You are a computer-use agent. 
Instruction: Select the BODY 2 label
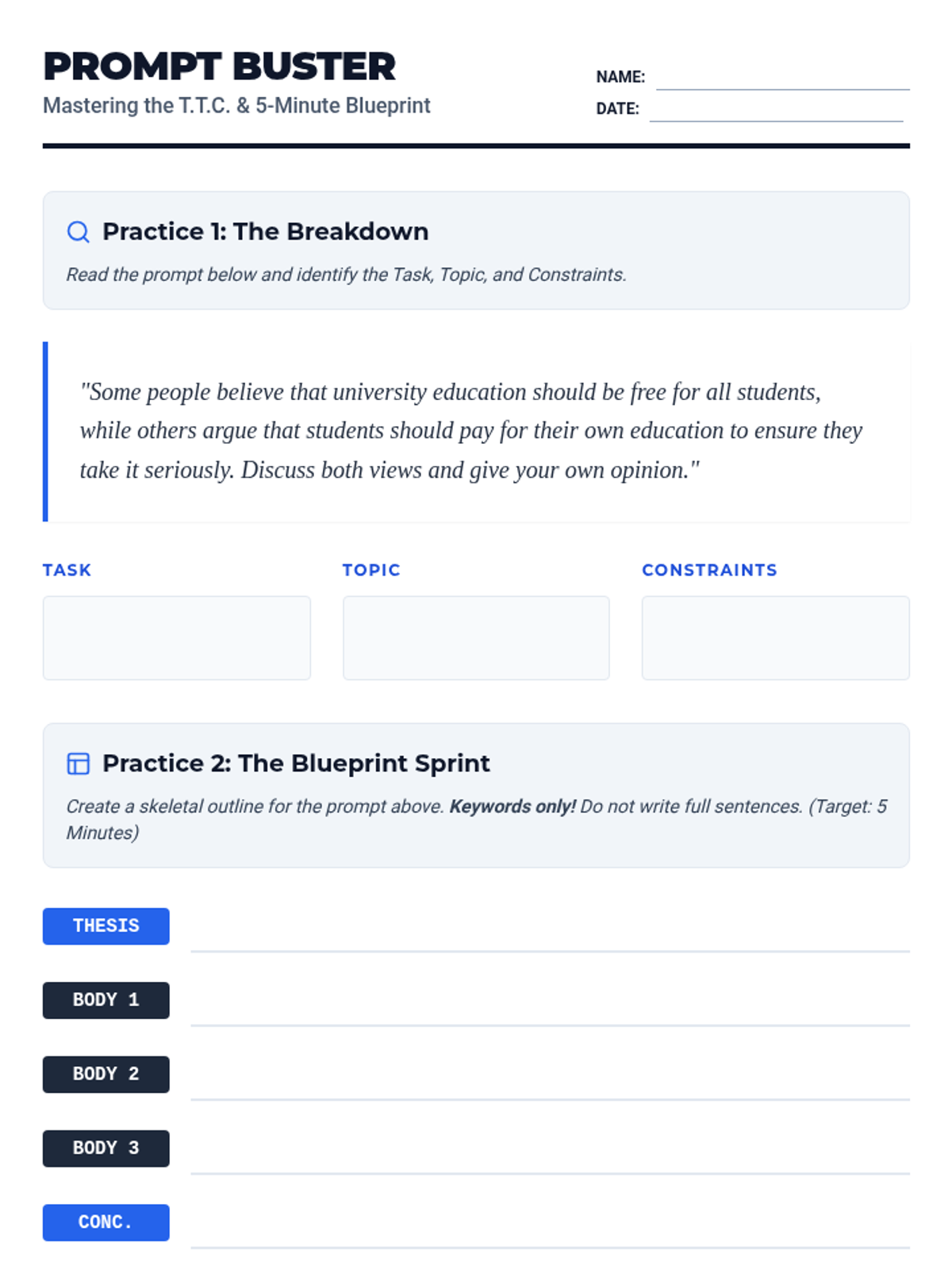(106, 1075)
